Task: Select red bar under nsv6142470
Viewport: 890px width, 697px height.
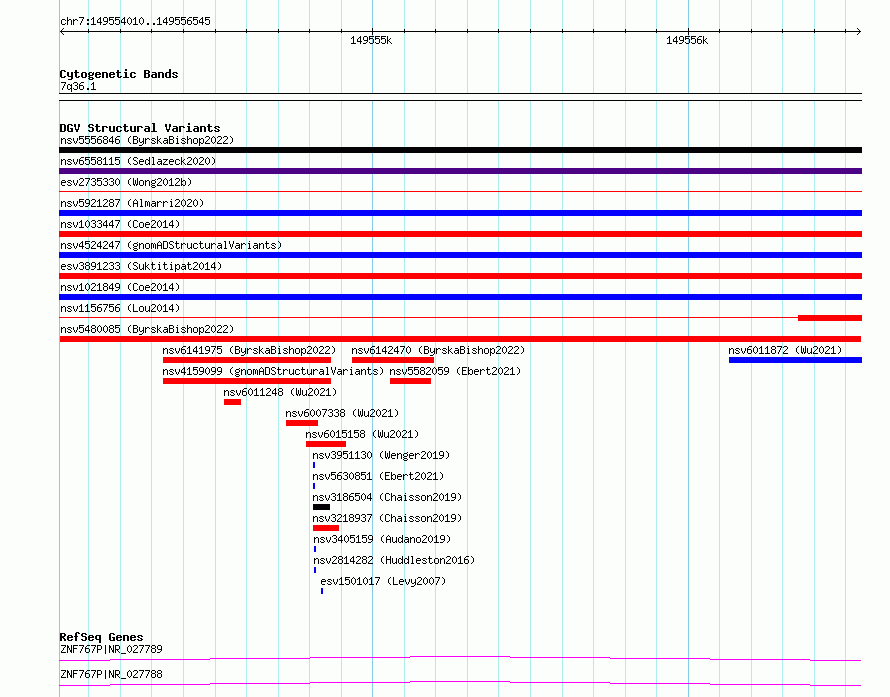Action: 393,360
